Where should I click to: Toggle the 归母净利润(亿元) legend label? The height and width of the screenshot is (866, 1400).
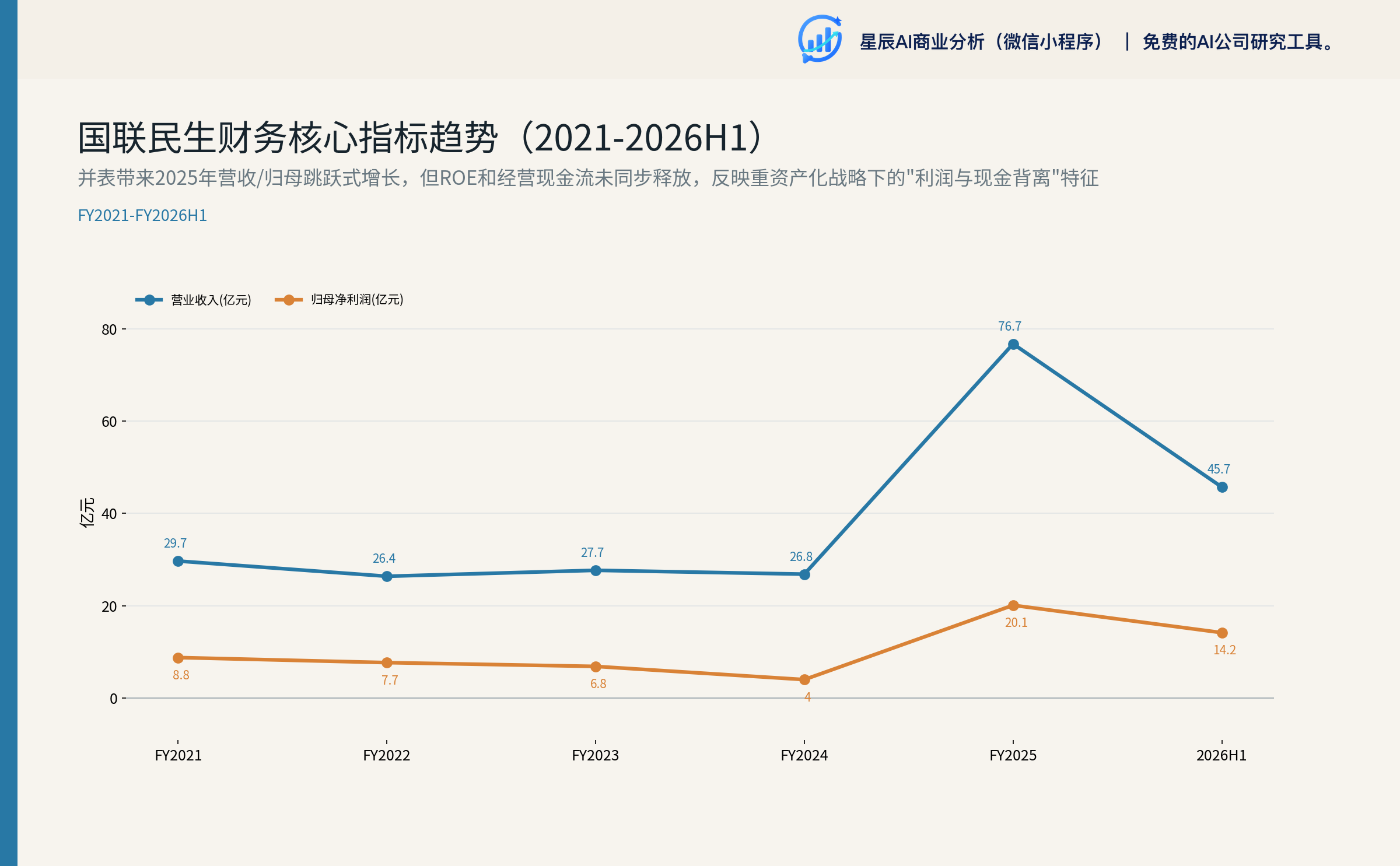357,300
